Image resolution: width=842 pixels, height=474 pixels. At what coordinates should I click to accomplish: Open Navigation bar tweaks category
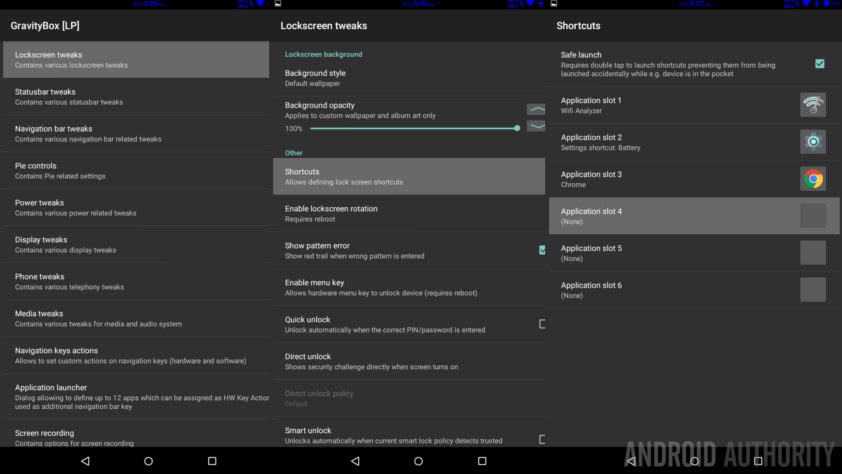(136, 134)
